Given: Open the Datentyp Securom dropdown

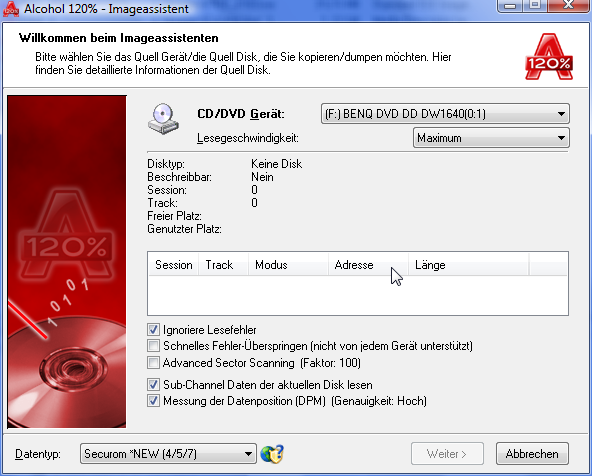Looking at the screenshot, I should 168,454.
